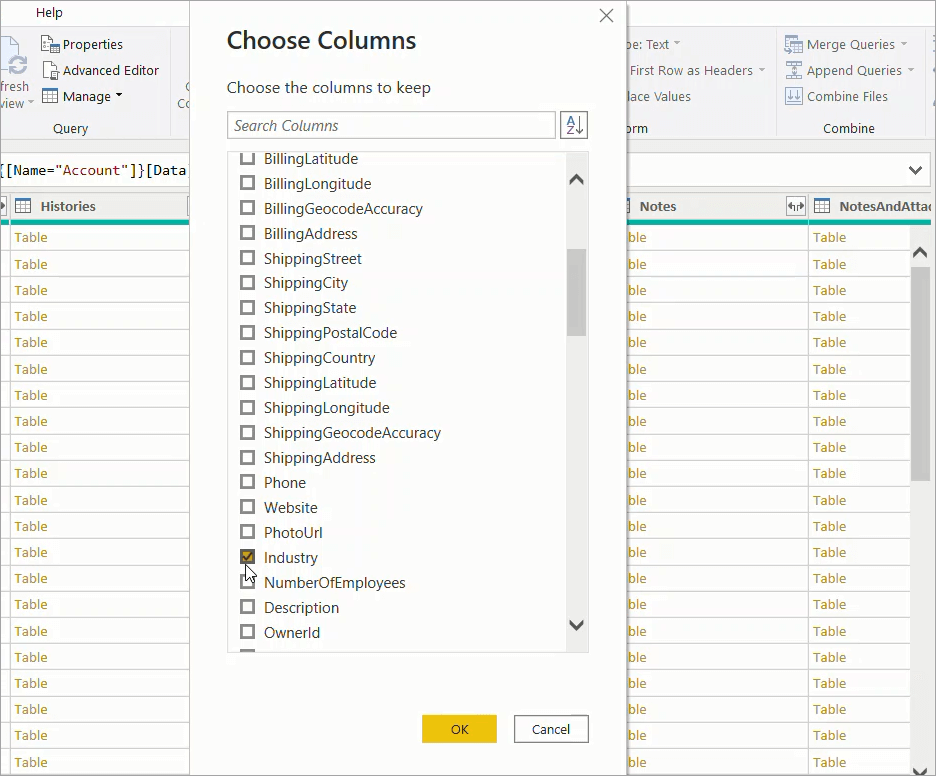Viewport: 936px width, 776px height.
Task: Check the ShippingCity column
Action: (247, 283)
